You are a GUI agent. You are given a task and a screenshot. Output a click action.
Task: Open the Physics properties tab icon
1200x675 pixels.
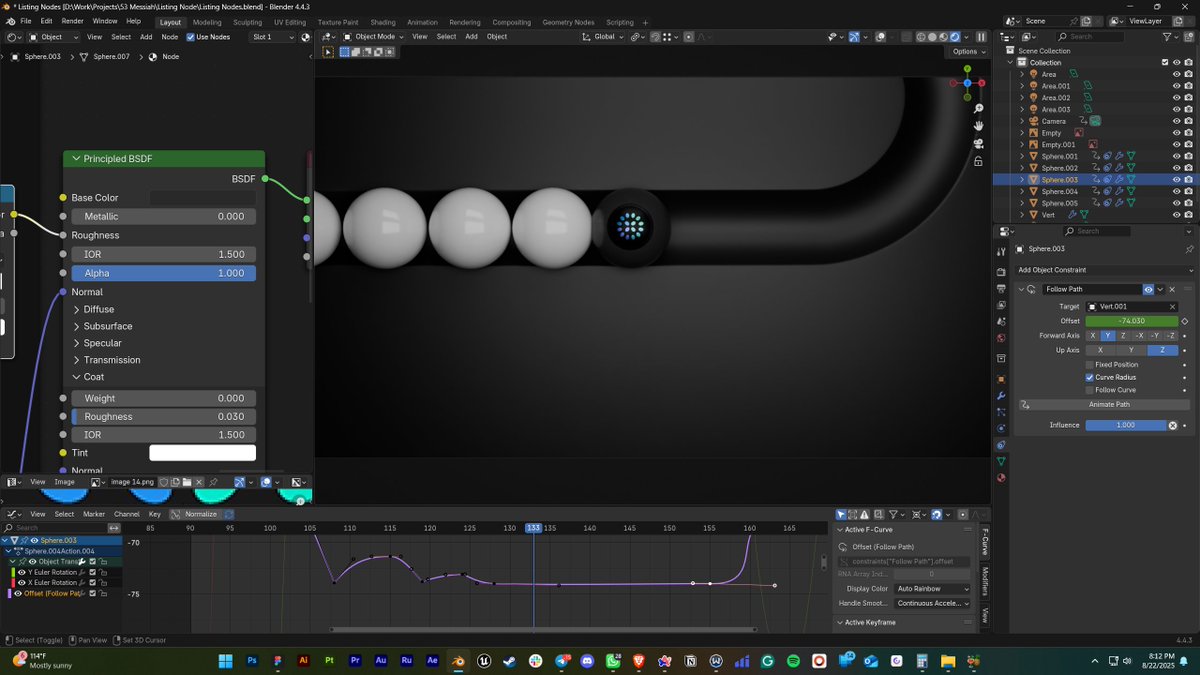1001,428
